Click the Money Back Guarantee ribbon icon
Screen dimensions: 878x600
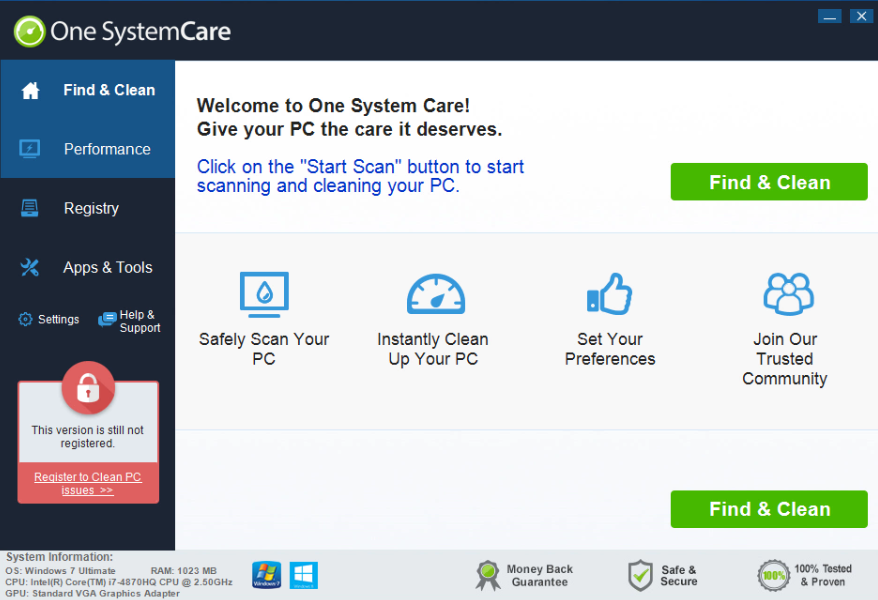[488, 575]
